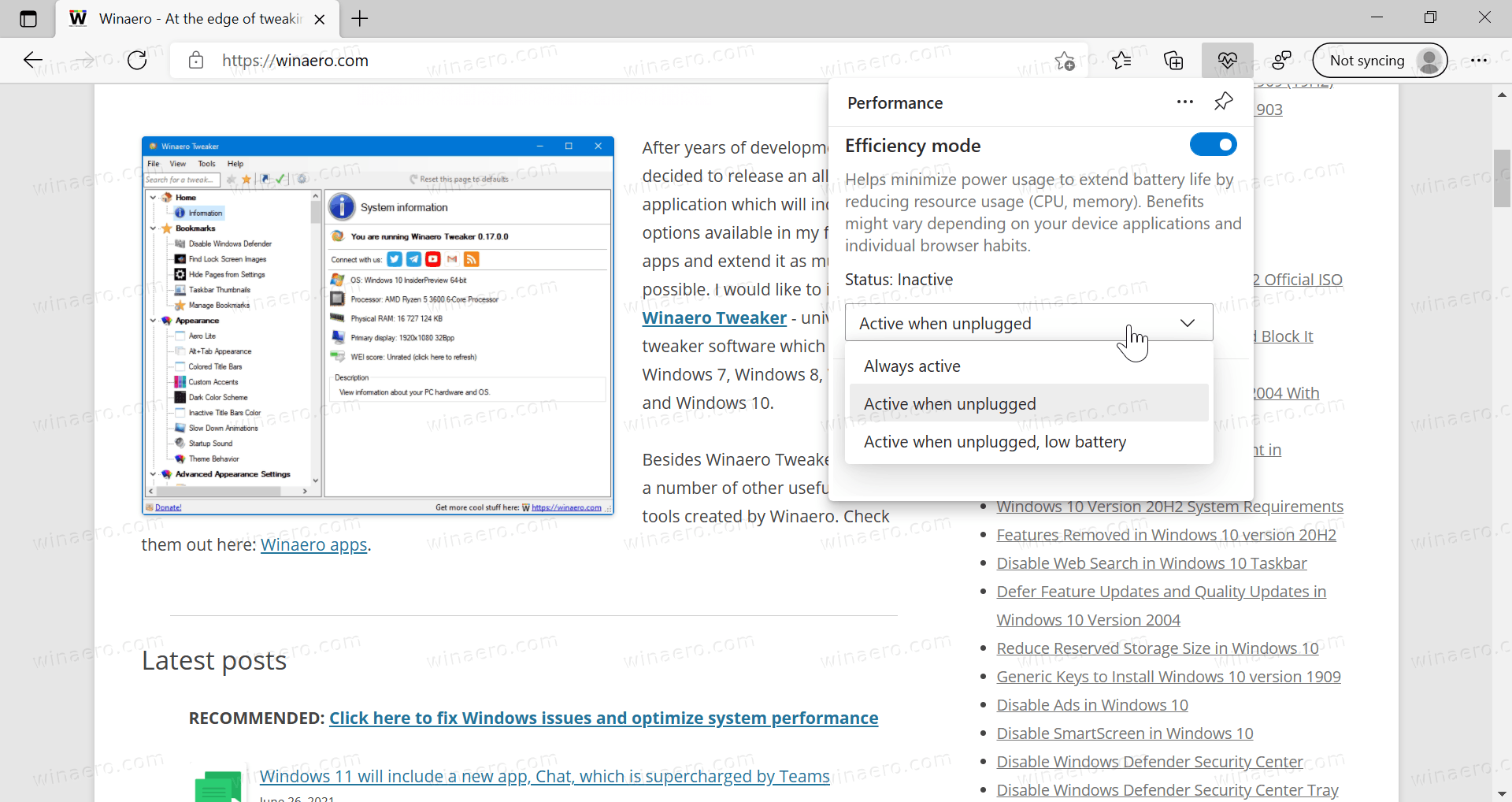Turn off Efficiency mode toggle
Screen dimensions: 1512x802
1214,145
